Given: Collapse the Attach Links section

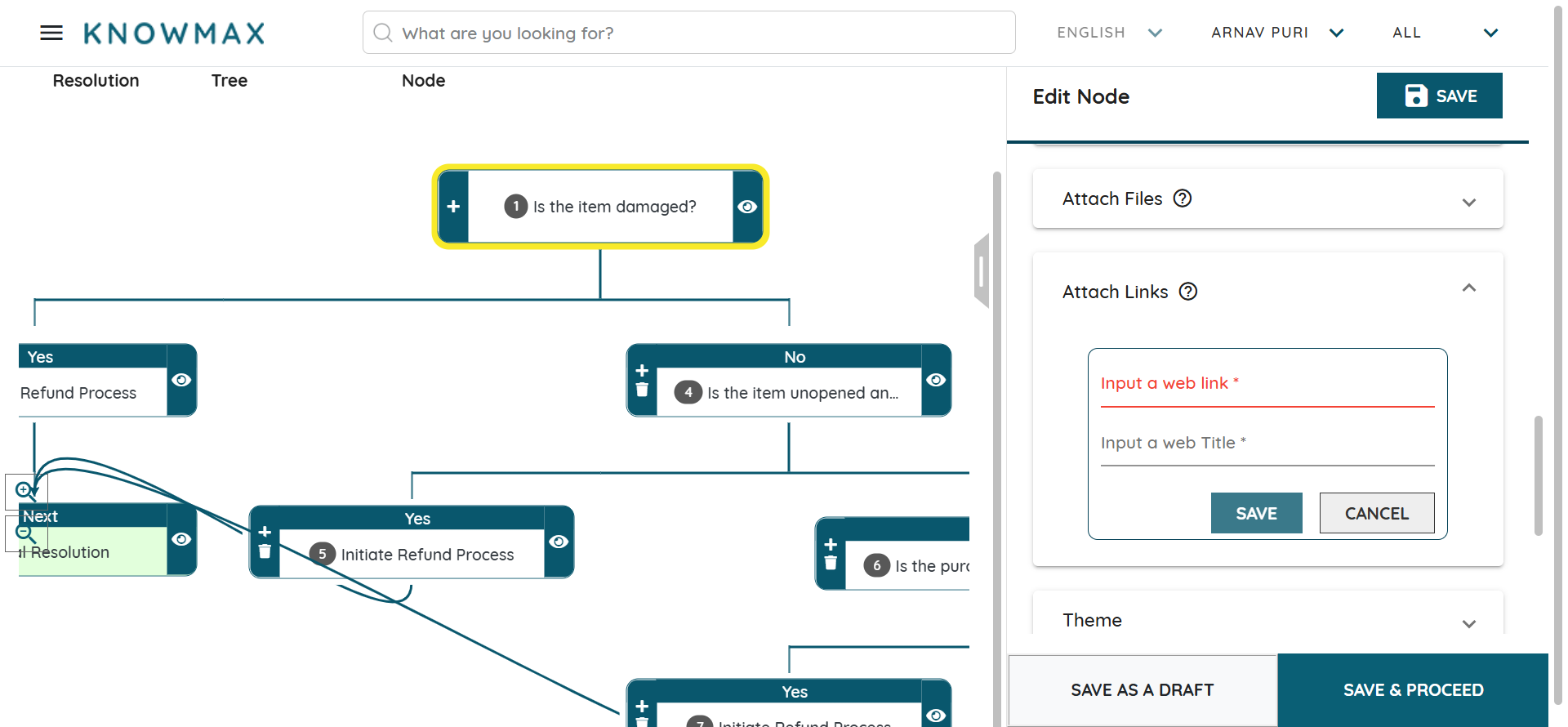Looking at the screenshot, I should point(1468,288).
